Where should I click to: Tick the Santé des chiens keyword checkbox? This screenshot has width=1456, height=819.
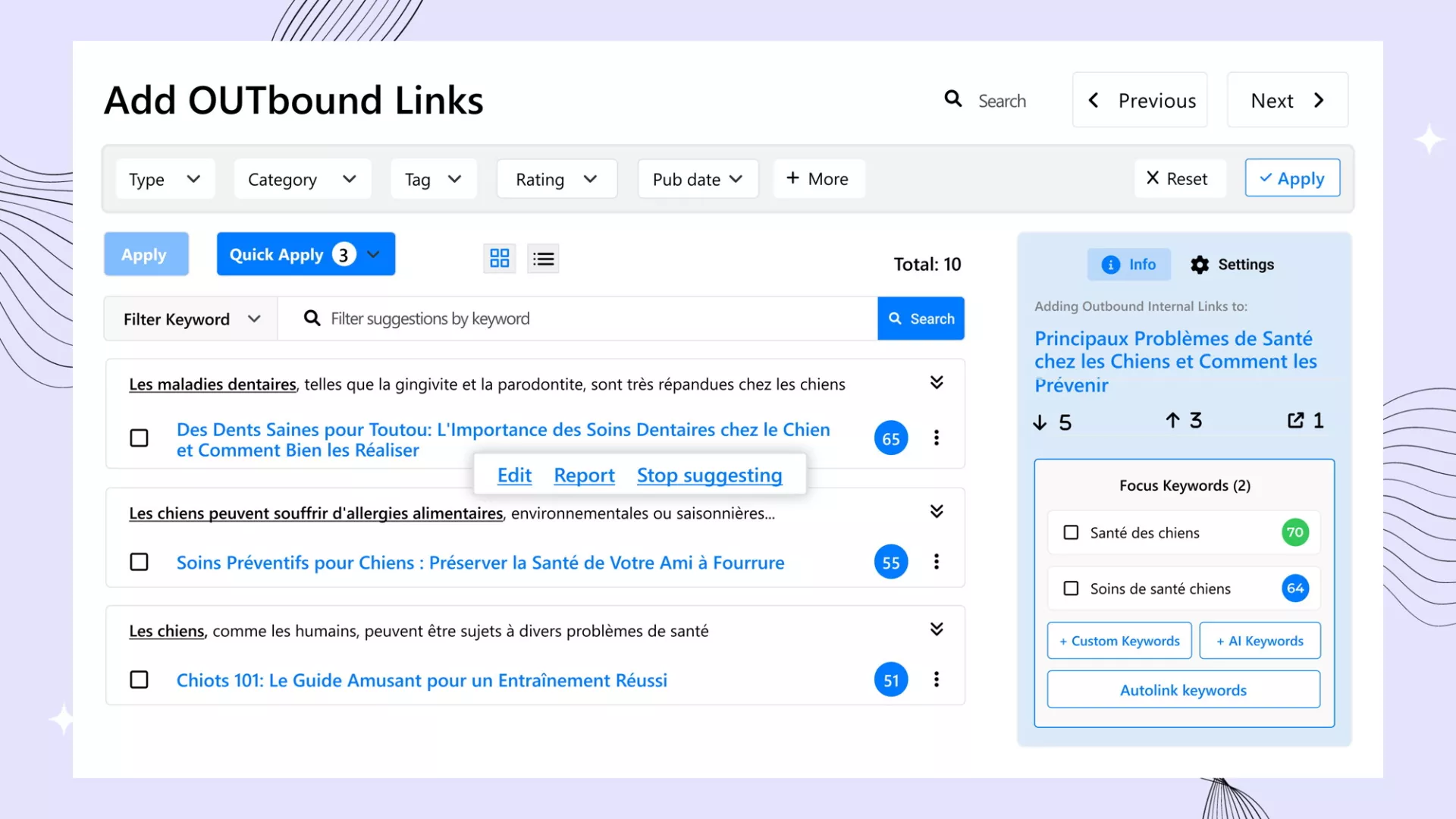(x=1071, y=532)
